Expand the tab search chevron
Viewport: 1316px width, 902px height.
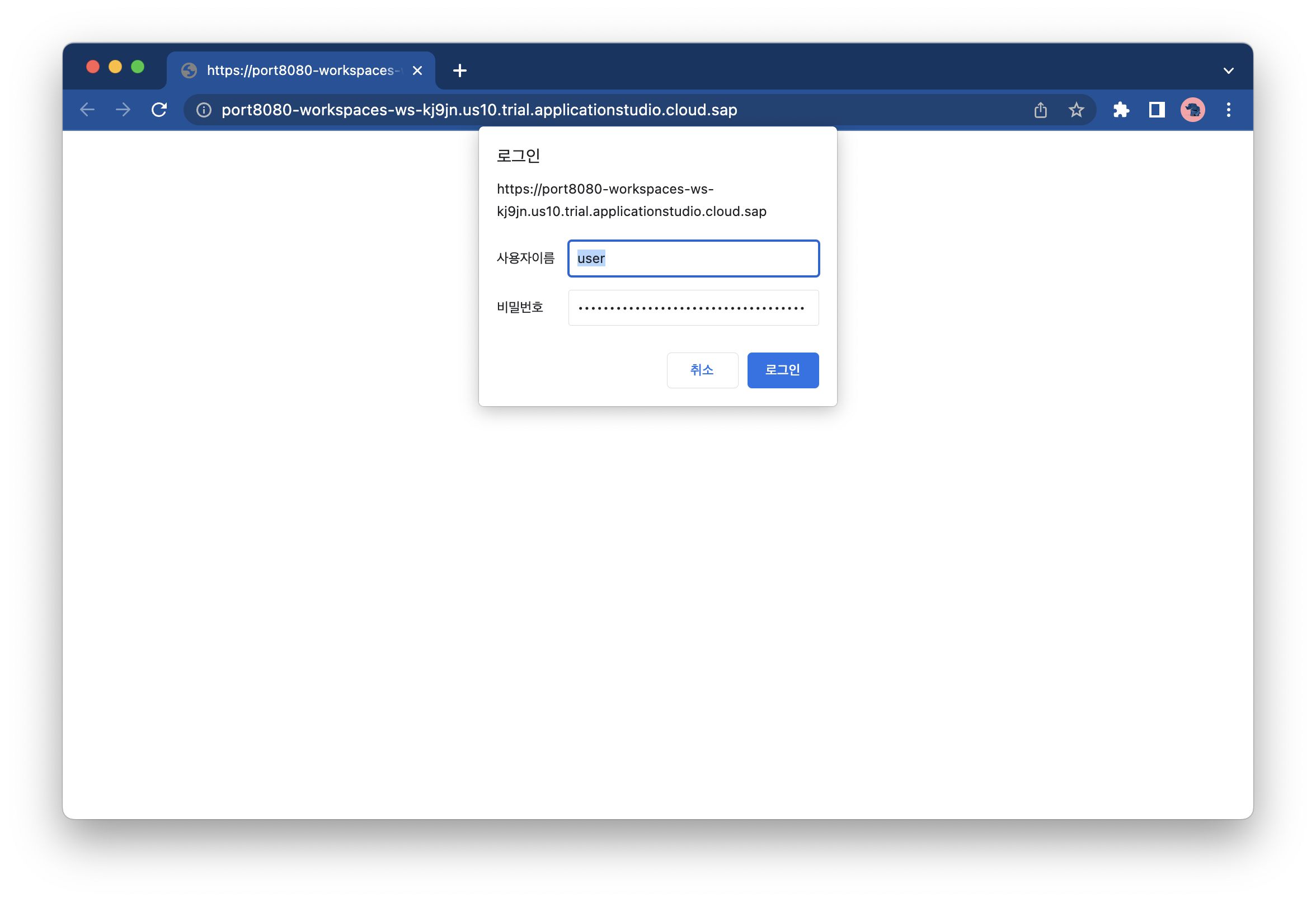1228,71
